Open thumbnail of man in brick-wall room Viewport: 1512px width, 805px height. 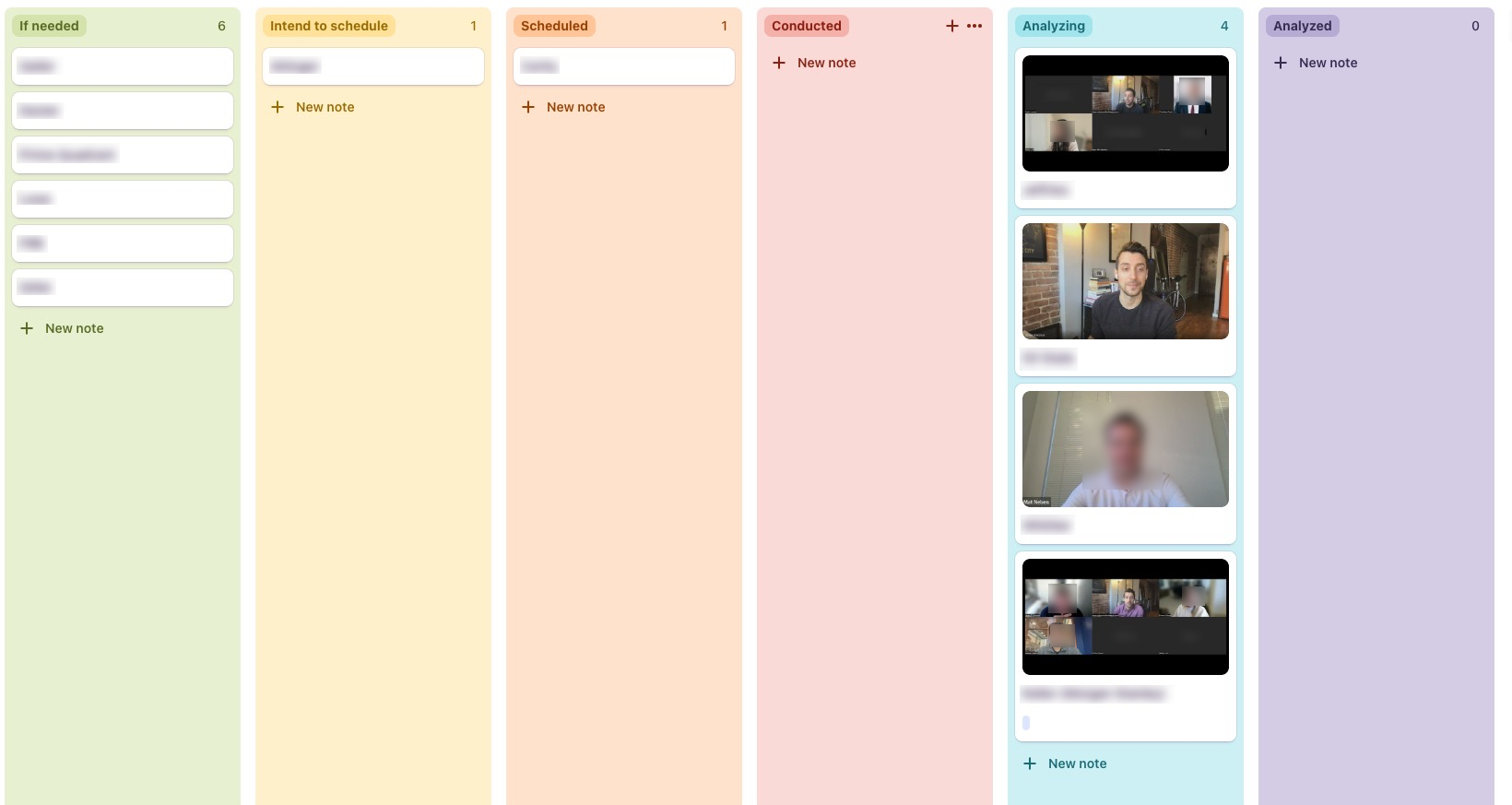[x=1126, y=281]
